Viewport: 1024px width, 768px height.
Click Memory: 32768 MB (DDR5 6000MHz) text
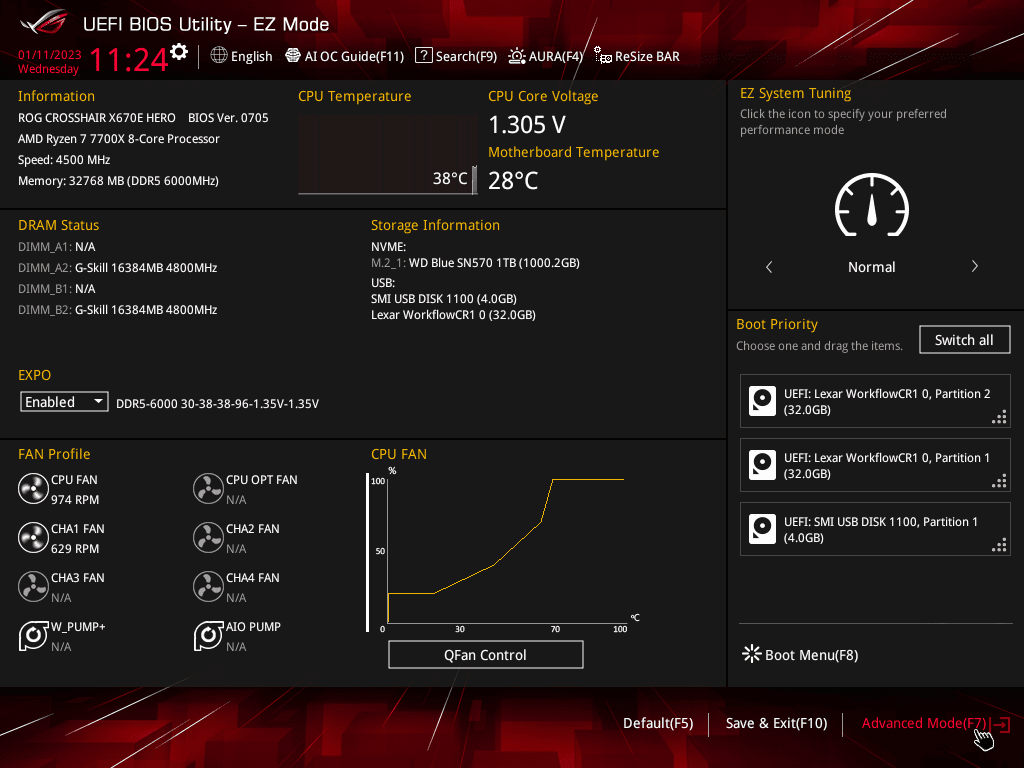(x=118, y=181)
